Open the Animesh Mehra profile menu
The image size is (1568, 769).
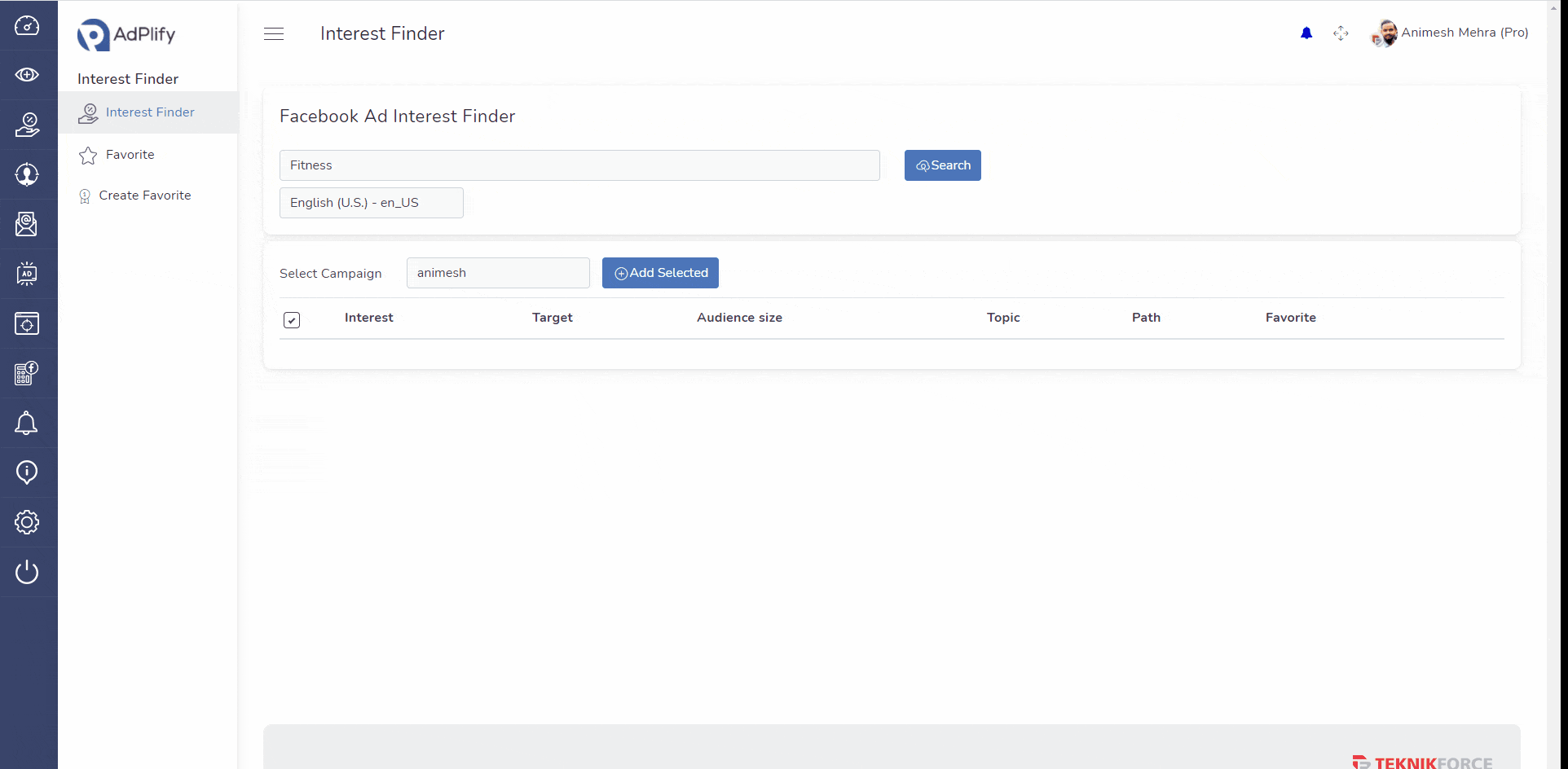1451,33
